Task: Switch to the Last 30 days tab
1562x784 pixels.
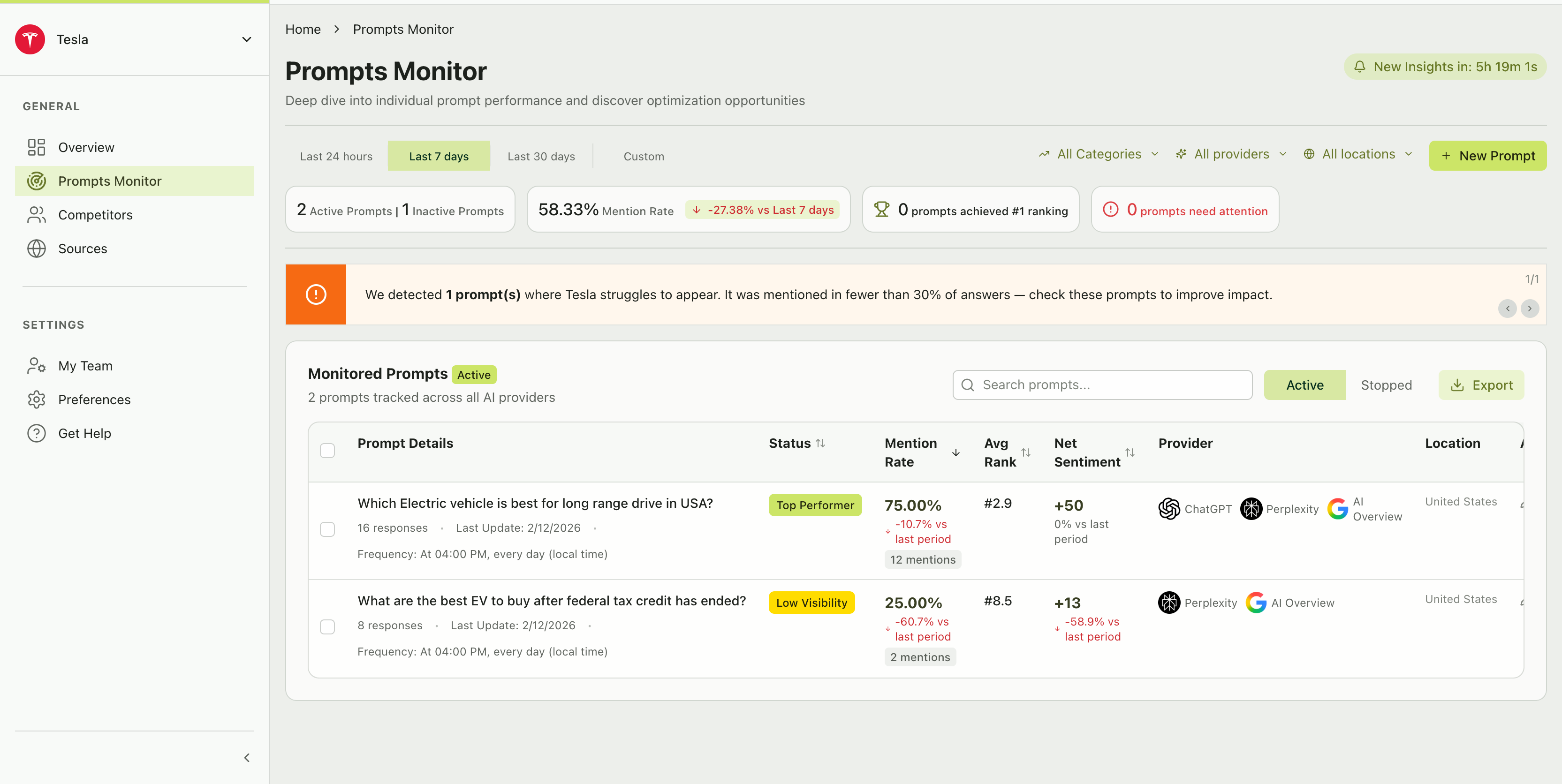Action: (x=541, y=156)
